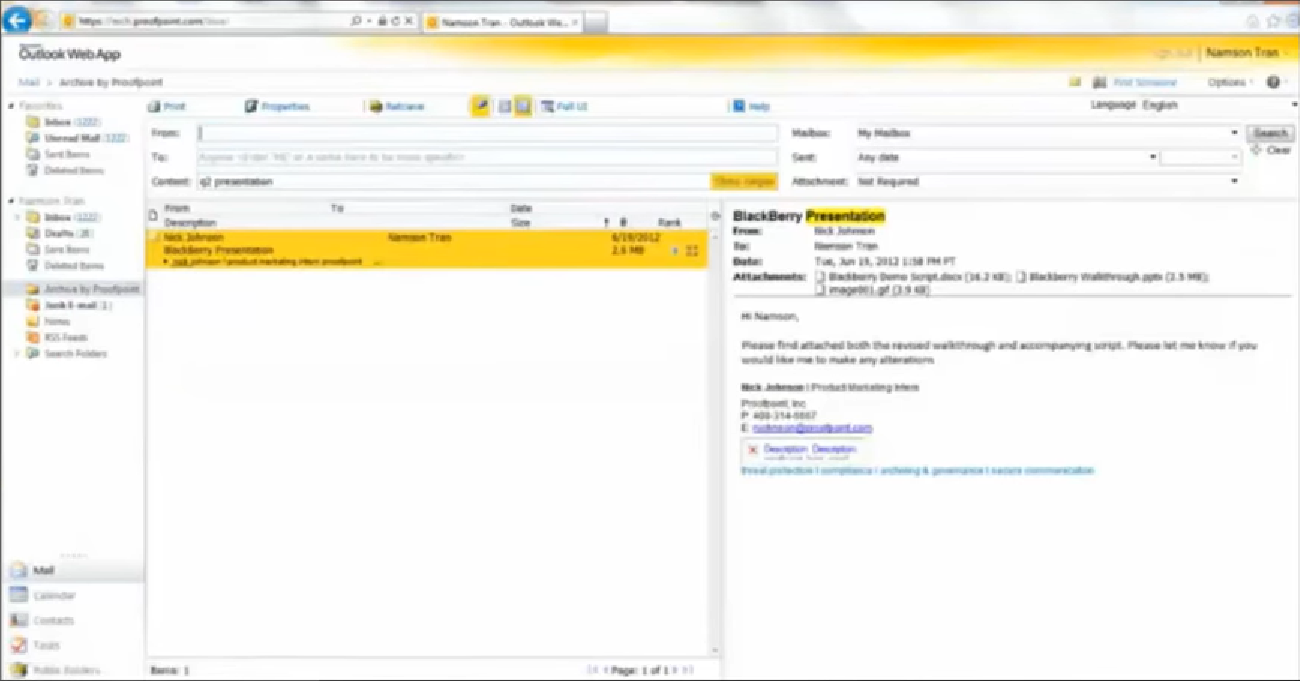Open the Sent Any date dropdown
Viewport: 1300px width, 681px height.
point(1007,157)
